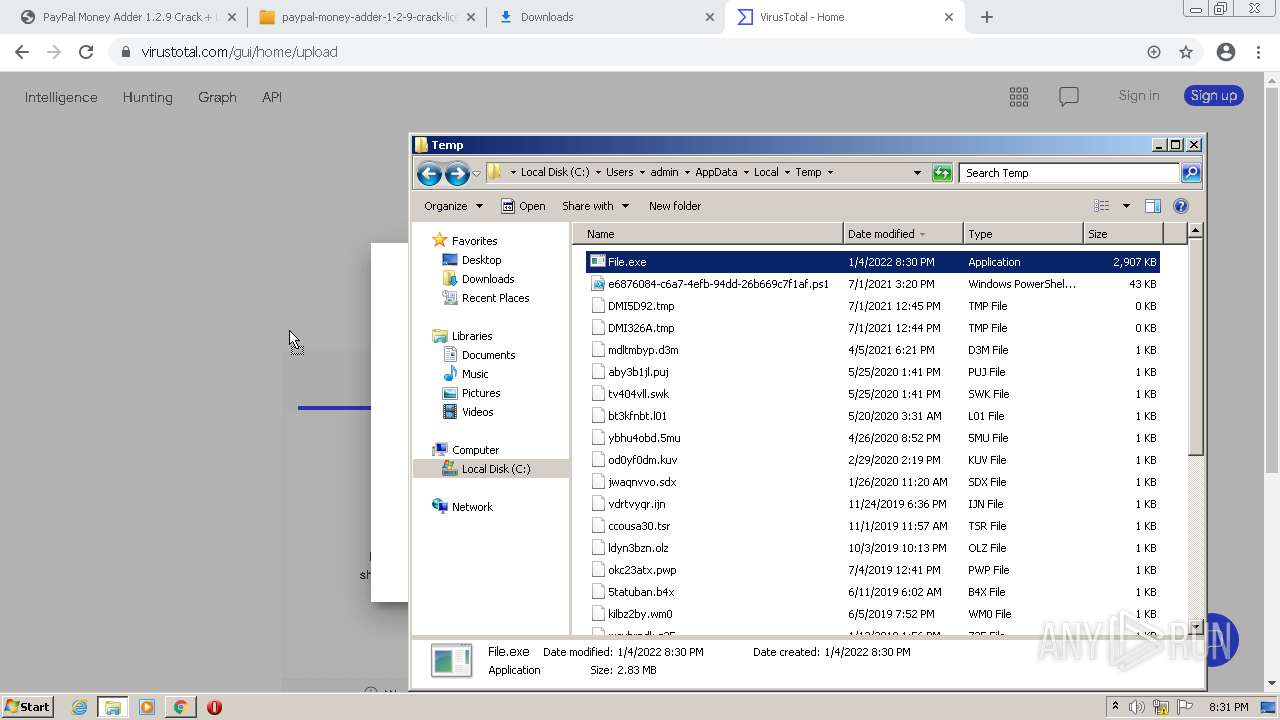Click the volume tray icon

[1137, 707]
